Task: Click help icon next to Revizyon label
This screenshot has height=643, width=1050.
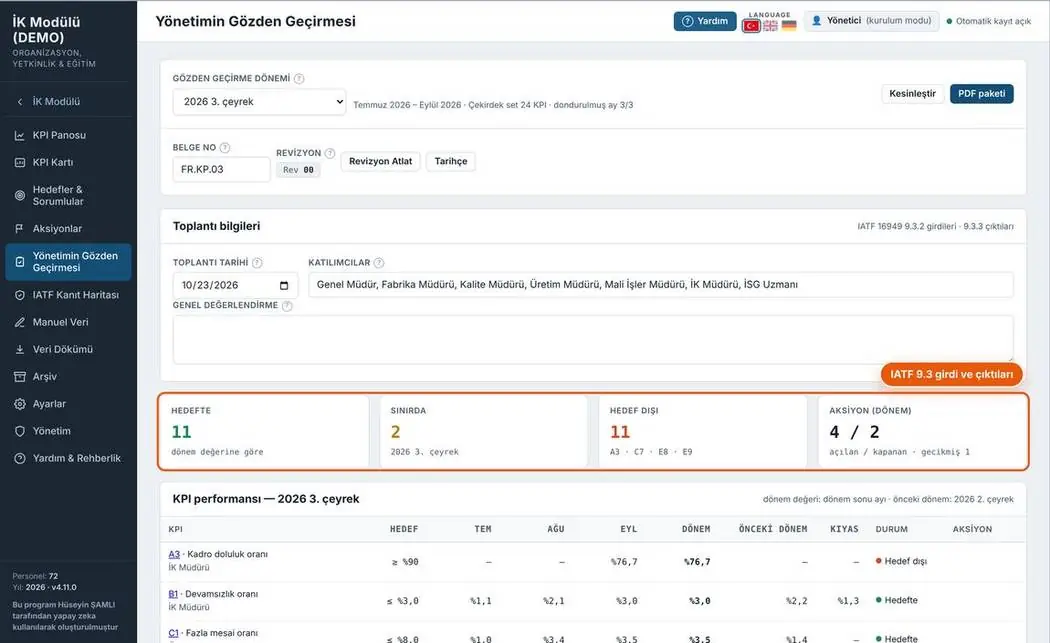Action: point(329,153)
